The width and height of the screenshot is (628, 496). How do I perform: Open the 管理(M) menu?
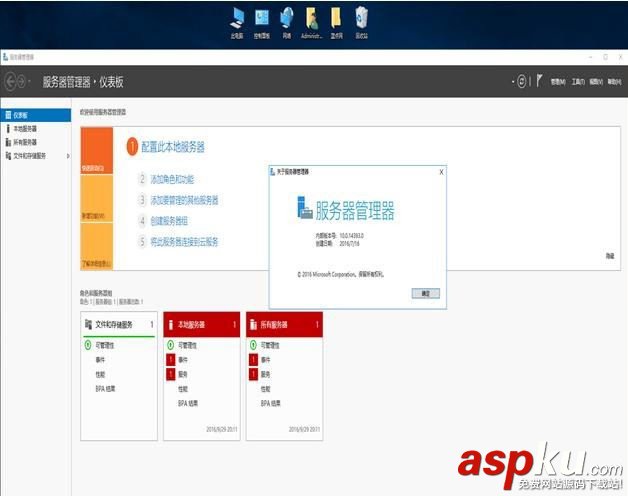(x=558, y=82)
